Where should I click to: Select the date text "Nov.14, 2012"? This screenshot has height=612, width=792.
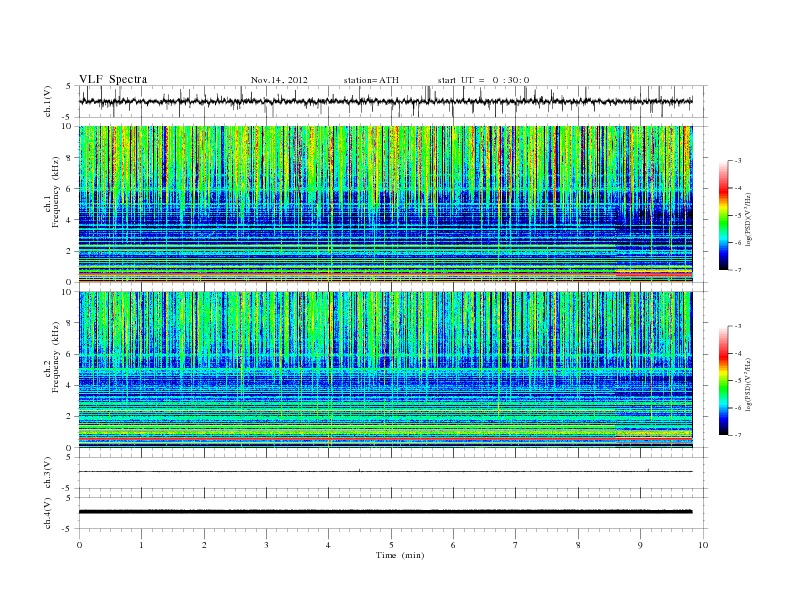pos(279,80)
